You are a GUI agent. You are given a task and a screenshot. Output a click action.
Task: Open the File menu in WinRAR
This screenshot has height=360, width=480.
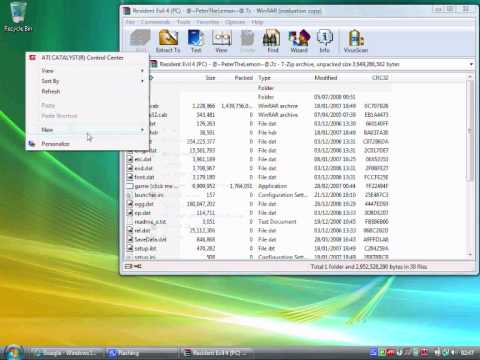[130, 22]
